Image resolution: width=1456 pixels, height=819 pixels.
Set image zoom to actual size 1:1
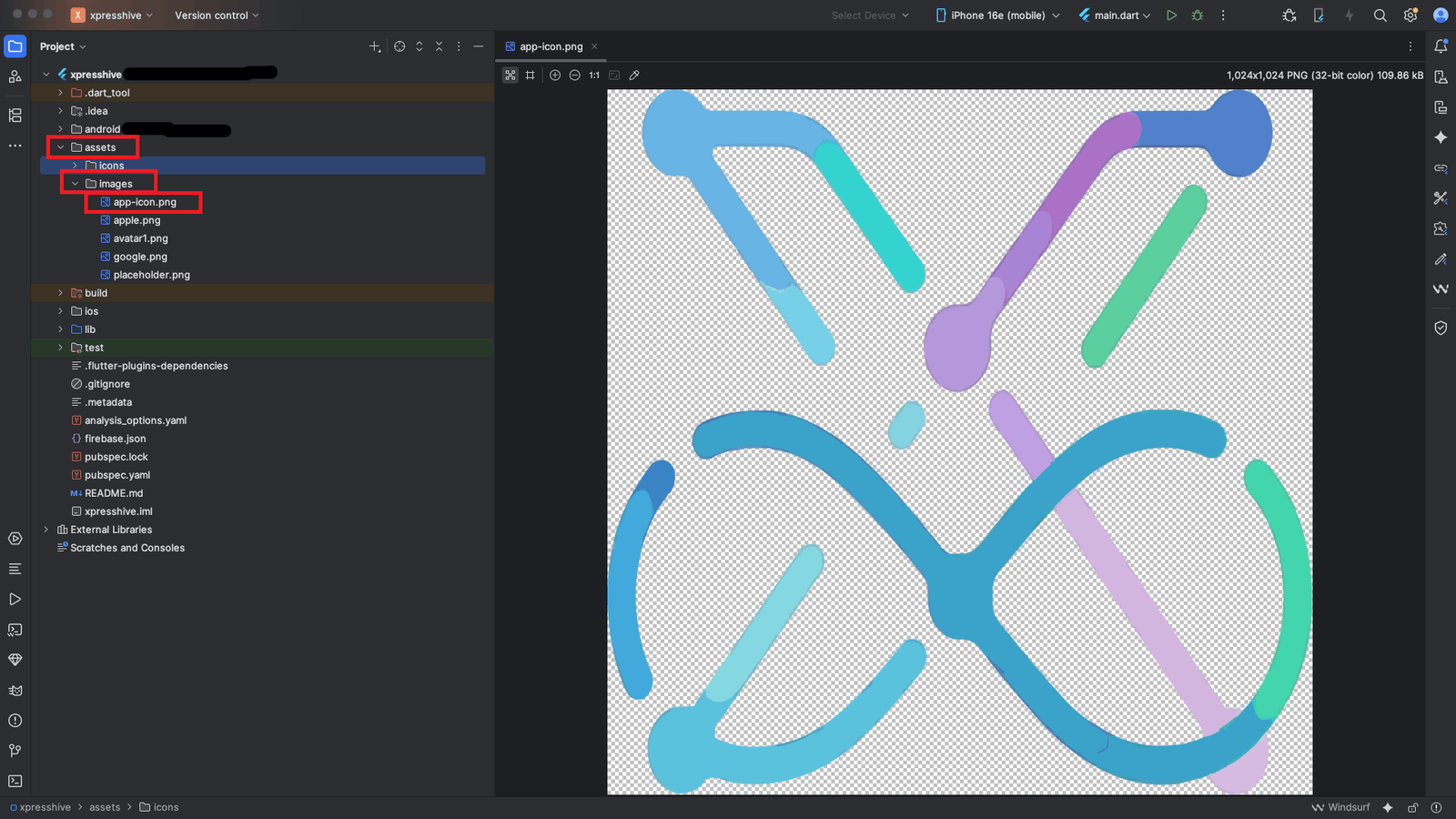tap(594, 76)
